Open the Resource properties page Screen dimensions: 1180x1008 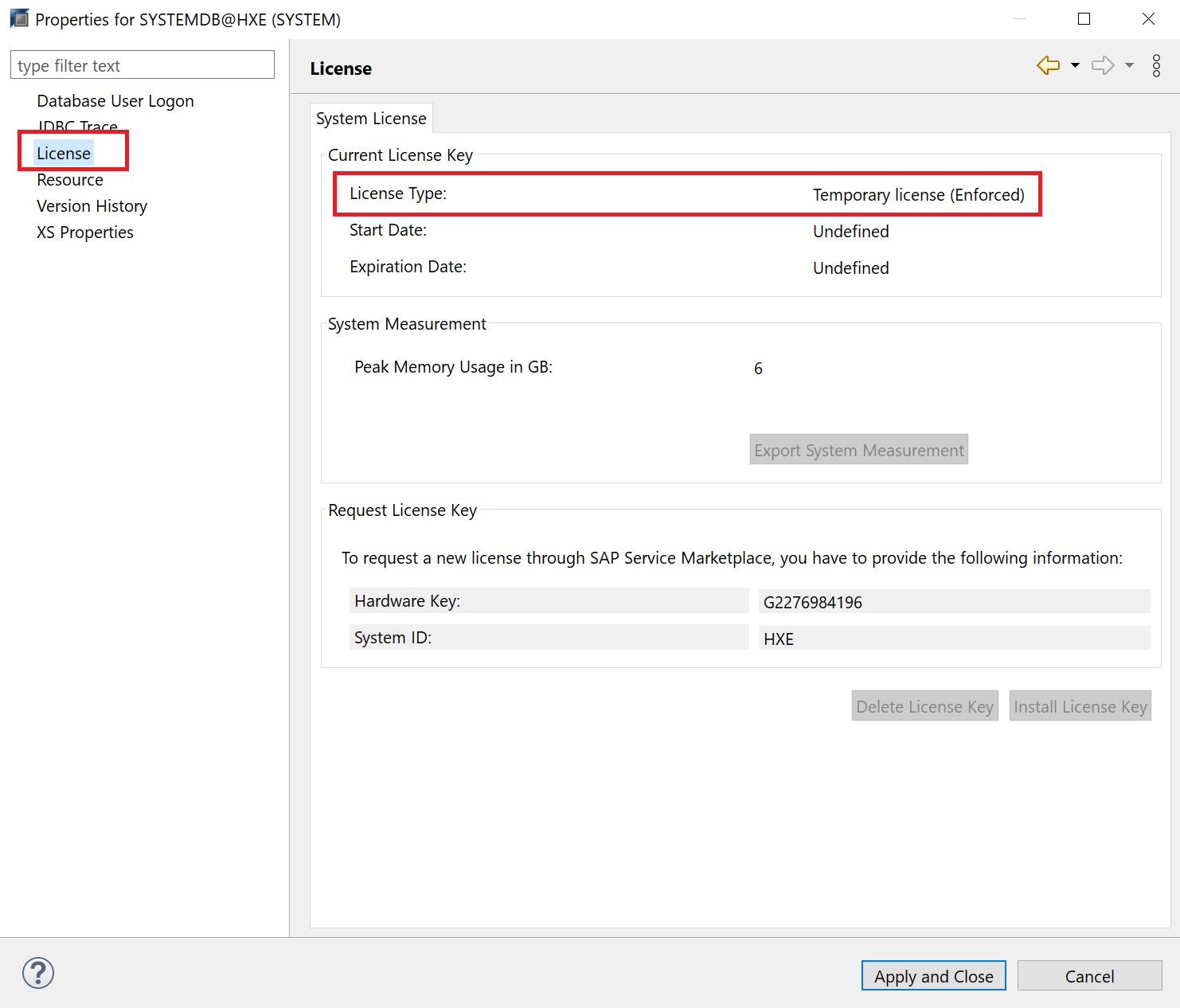[70, 180]
